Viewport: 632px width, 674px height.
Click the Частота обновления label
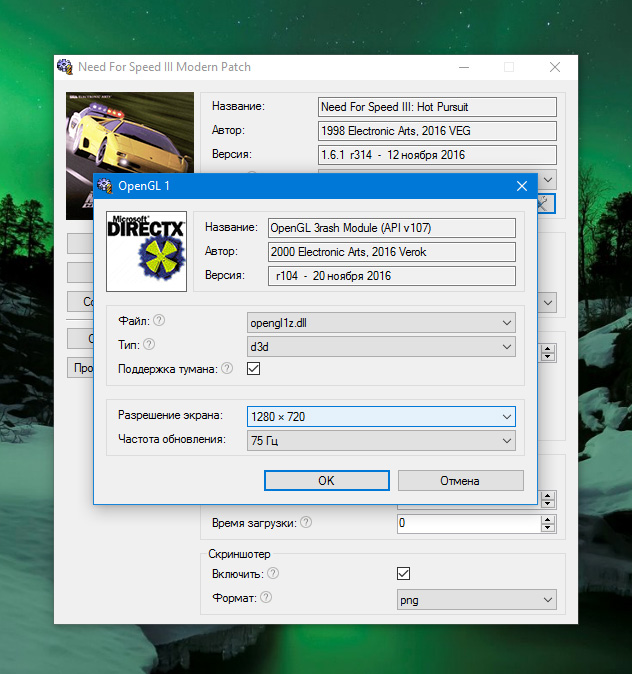[x=172, y=439]
